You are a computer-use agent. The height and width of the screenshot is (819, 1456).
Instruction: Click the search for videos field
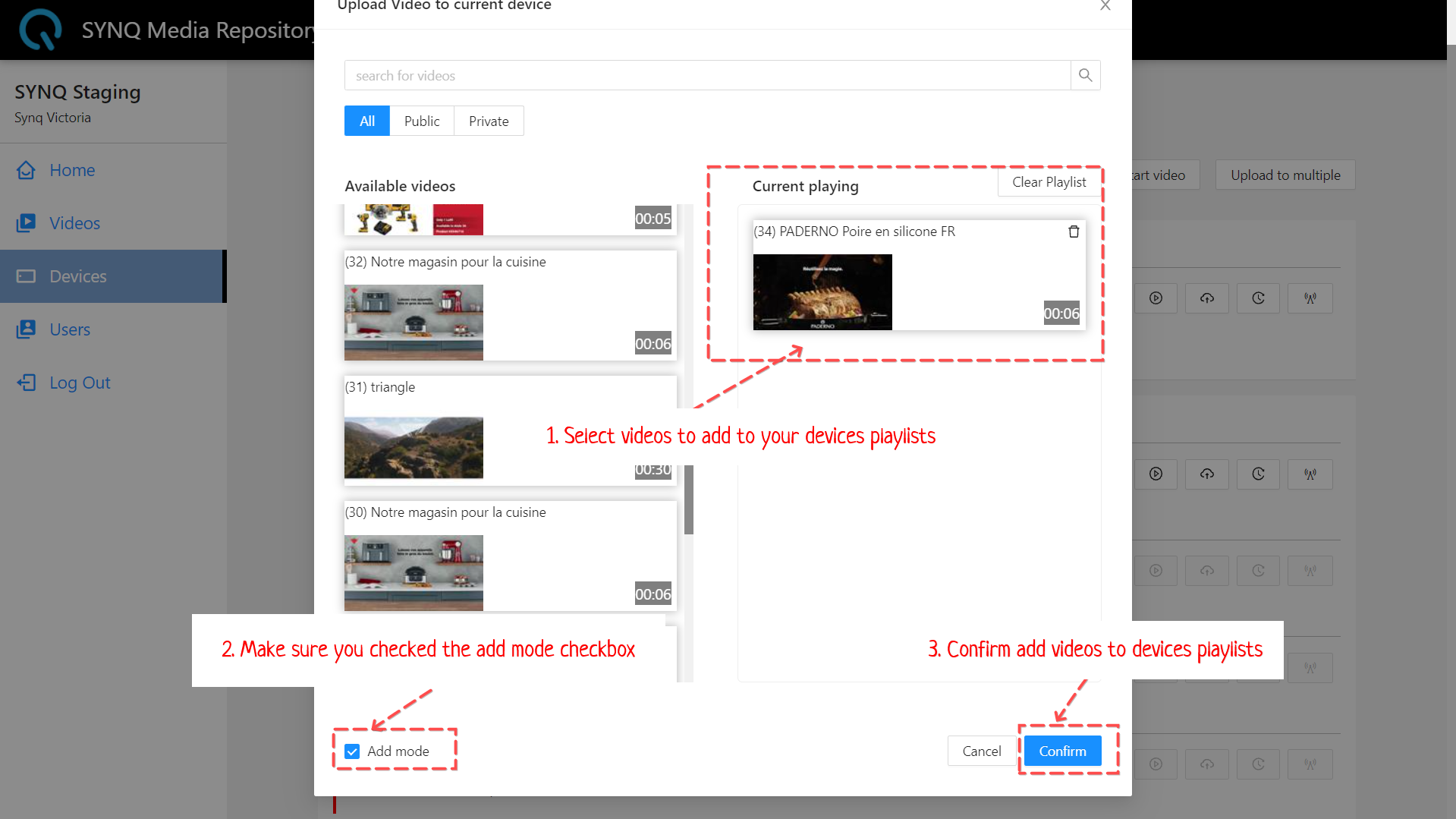click(x=707, y=76)
